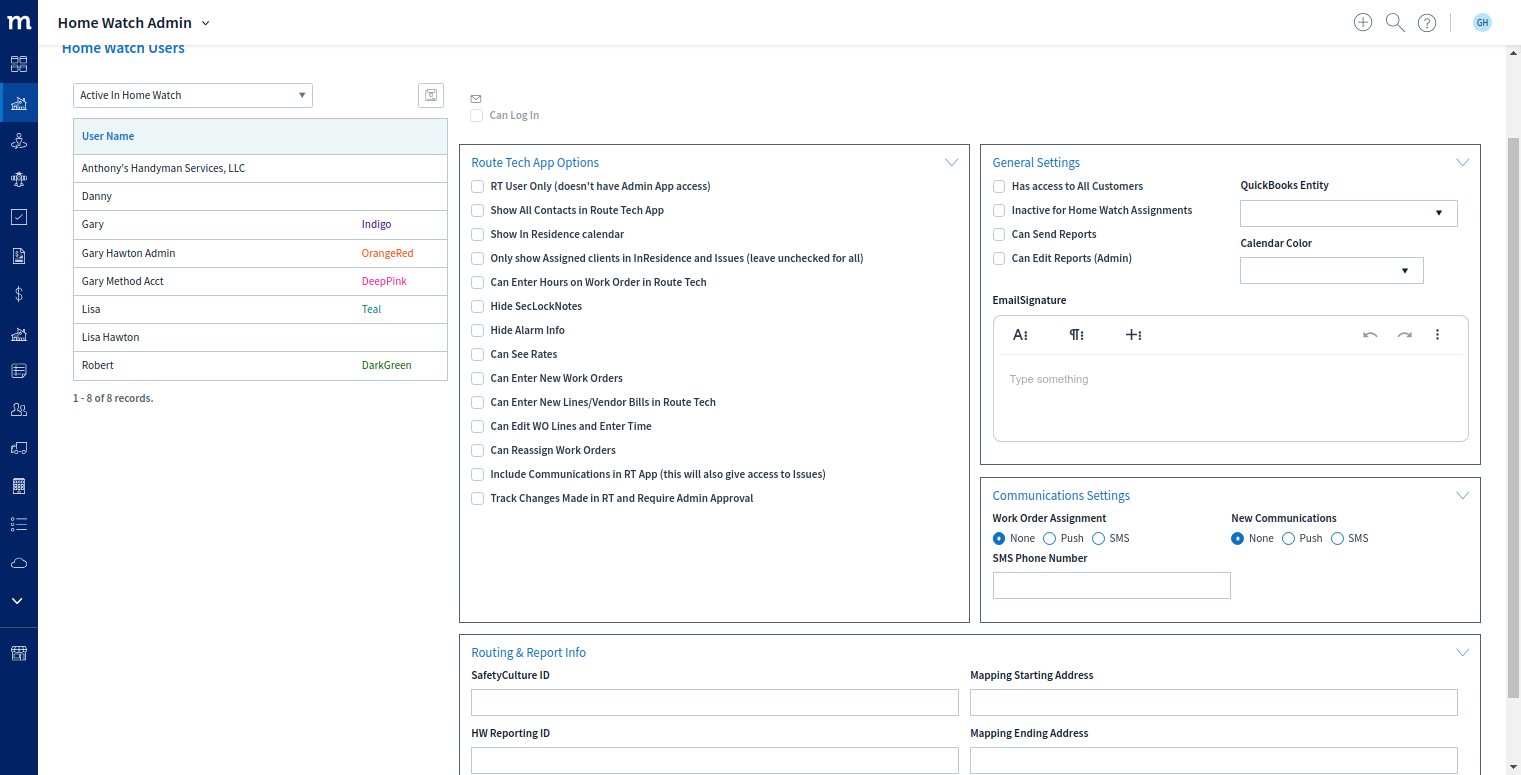Select user Anthony's Handyman Services, LLC

tap(260, 168)
